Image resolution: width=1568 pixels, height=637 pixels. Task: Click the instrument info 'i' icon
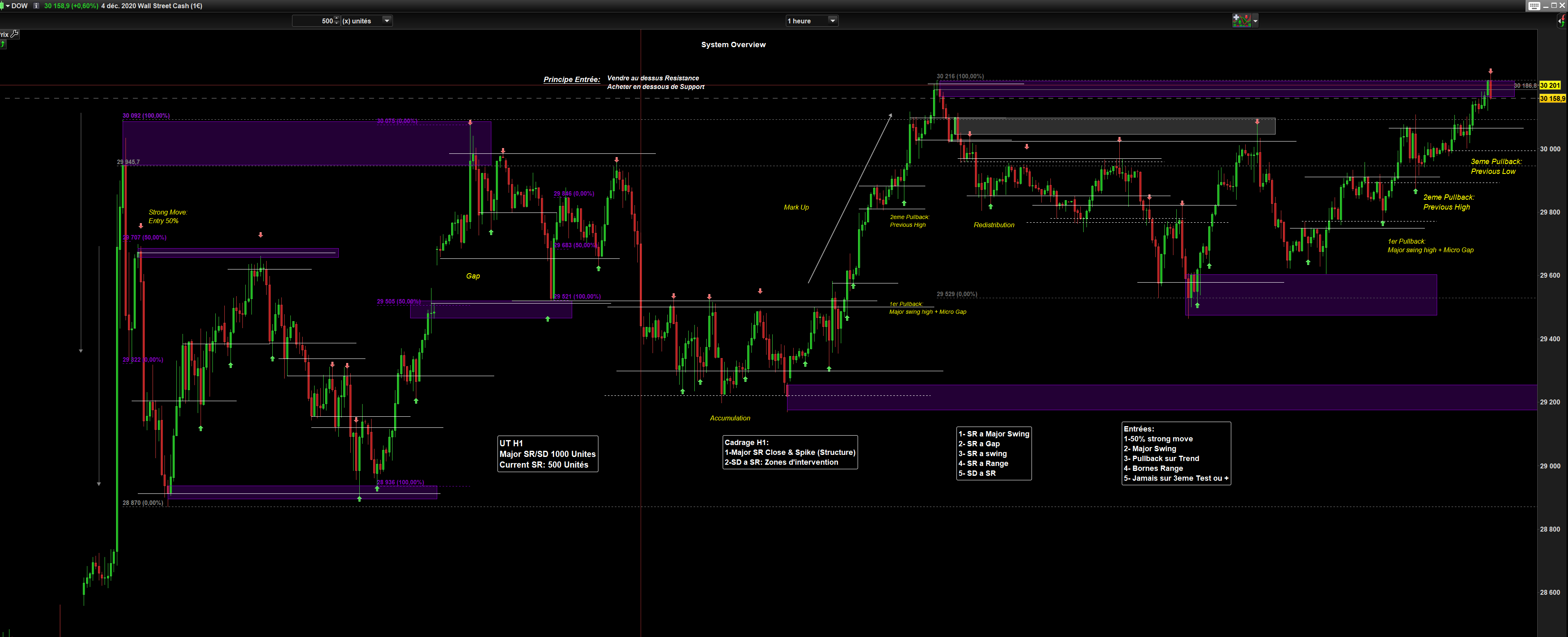tap(37, 5)
